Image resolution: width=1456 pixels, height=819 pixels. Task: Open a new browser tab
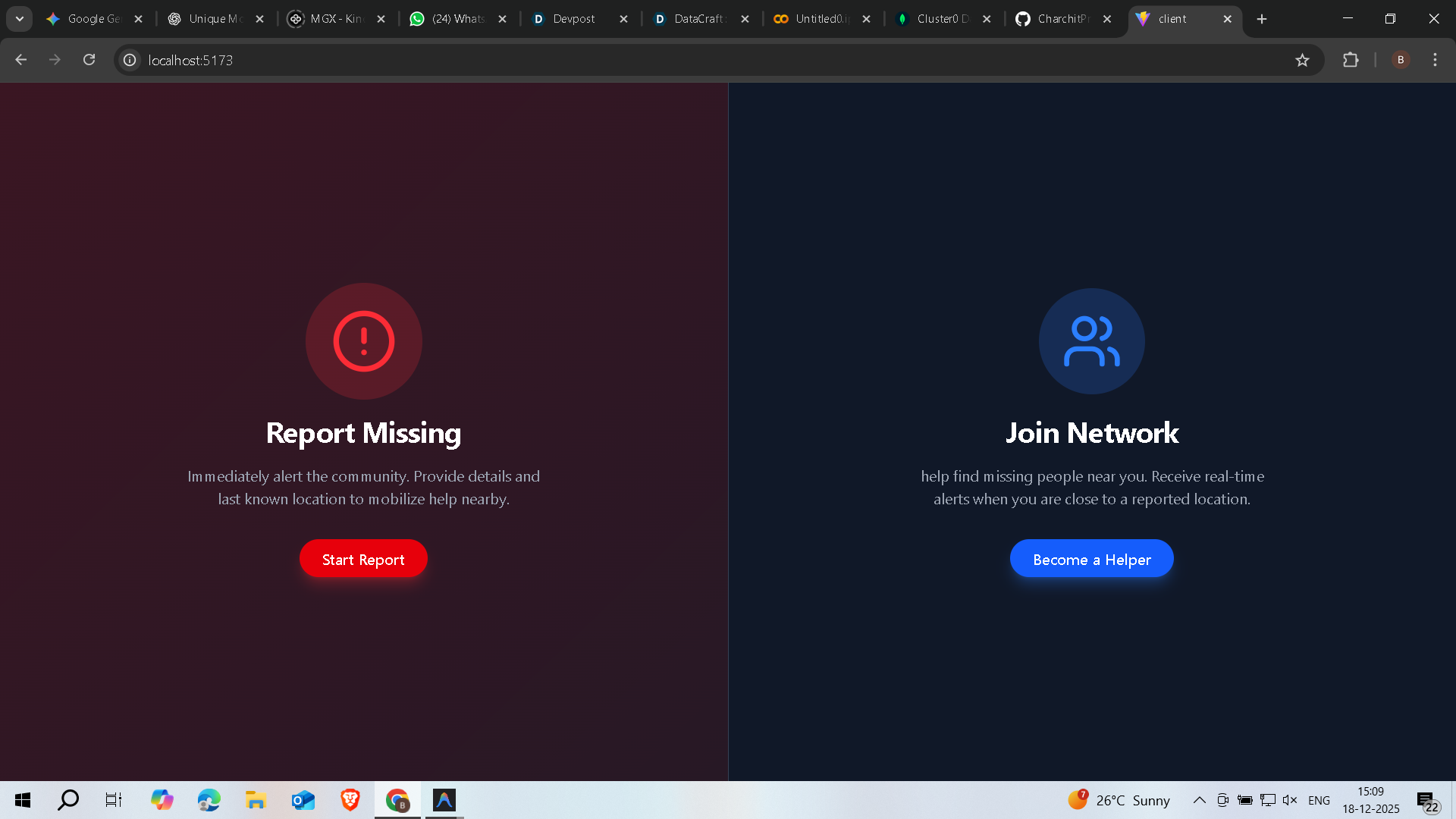[x=1262, y=19]
